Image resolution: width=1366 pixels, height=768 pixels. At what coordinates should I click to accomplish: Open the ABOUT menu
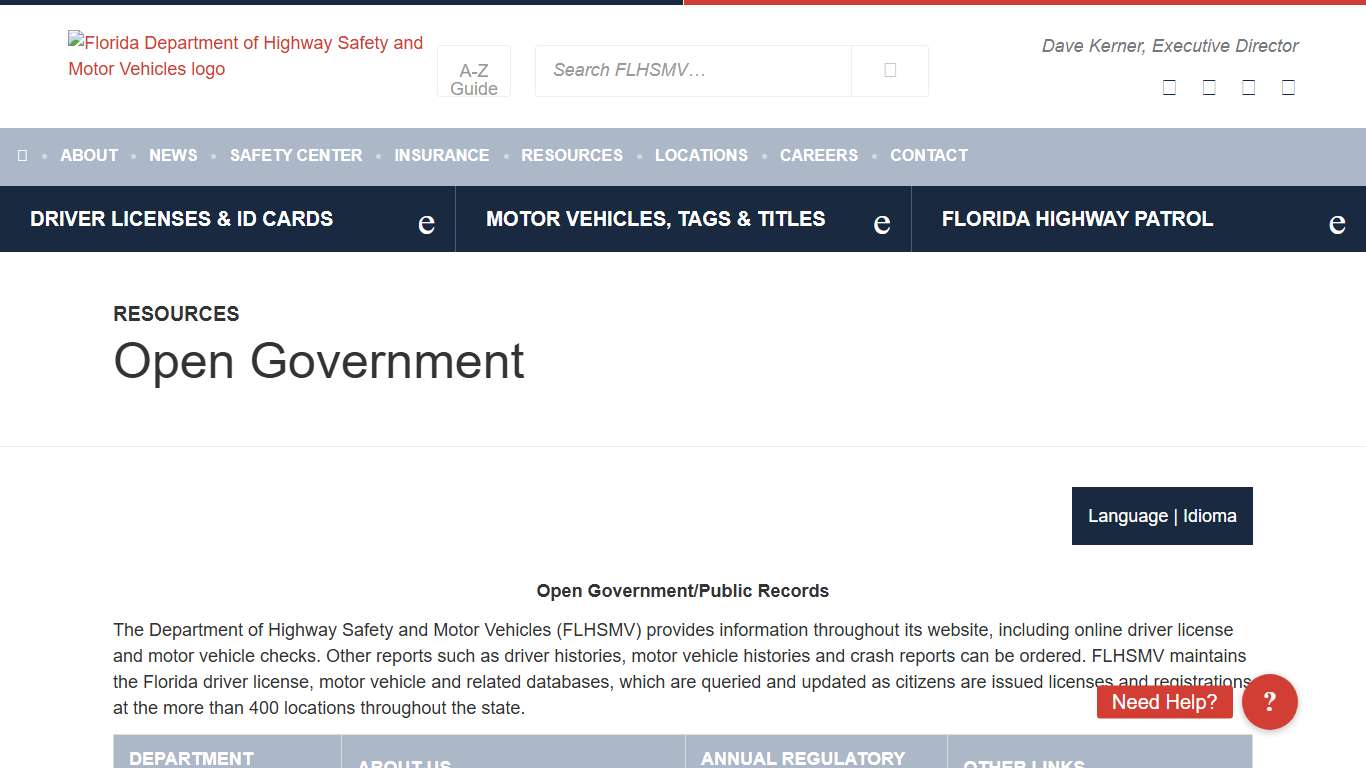(89, 156)
